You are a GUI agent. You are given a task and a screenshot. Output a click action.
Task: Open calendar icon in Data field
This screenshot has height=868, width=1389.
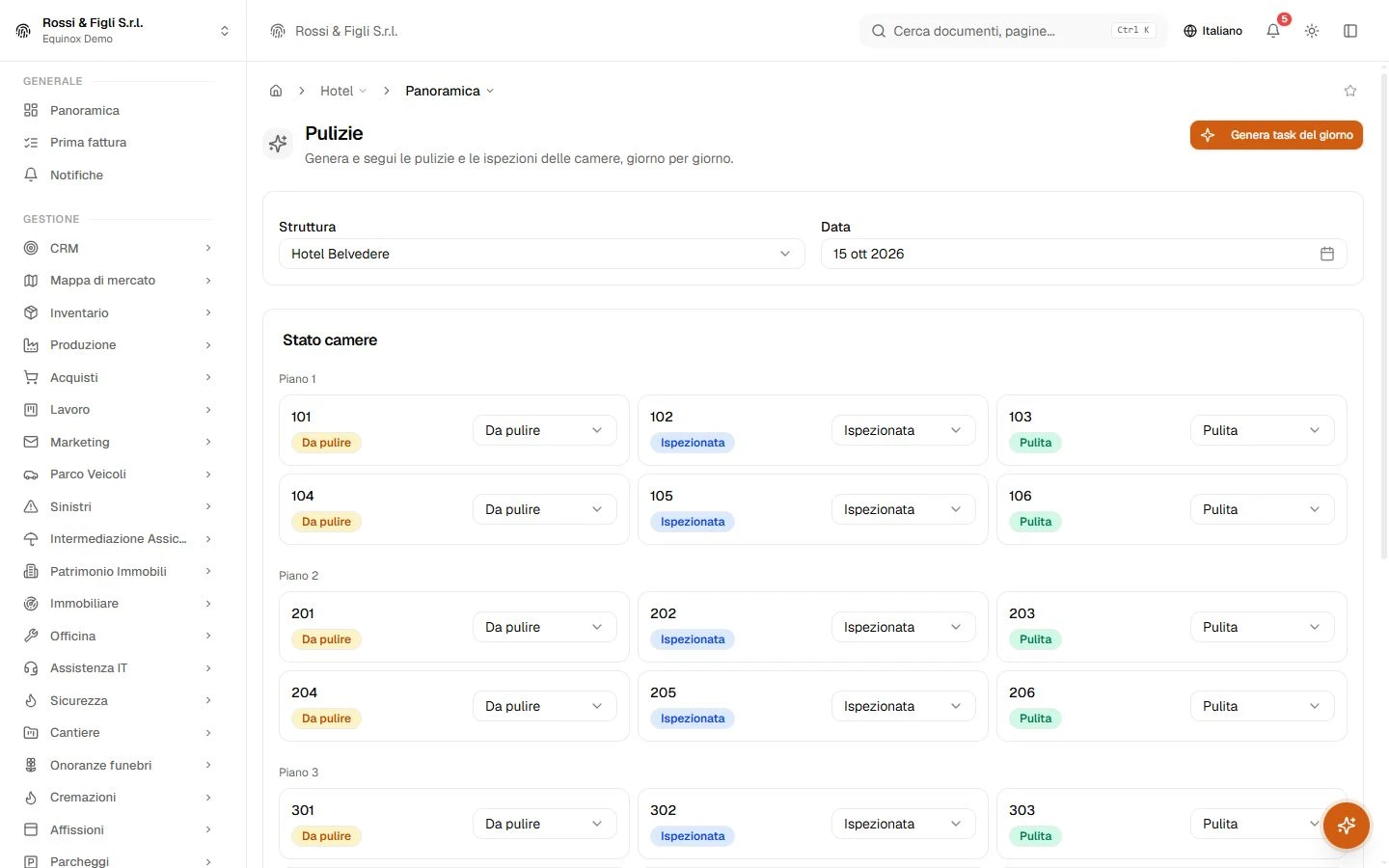(1327, 254)
